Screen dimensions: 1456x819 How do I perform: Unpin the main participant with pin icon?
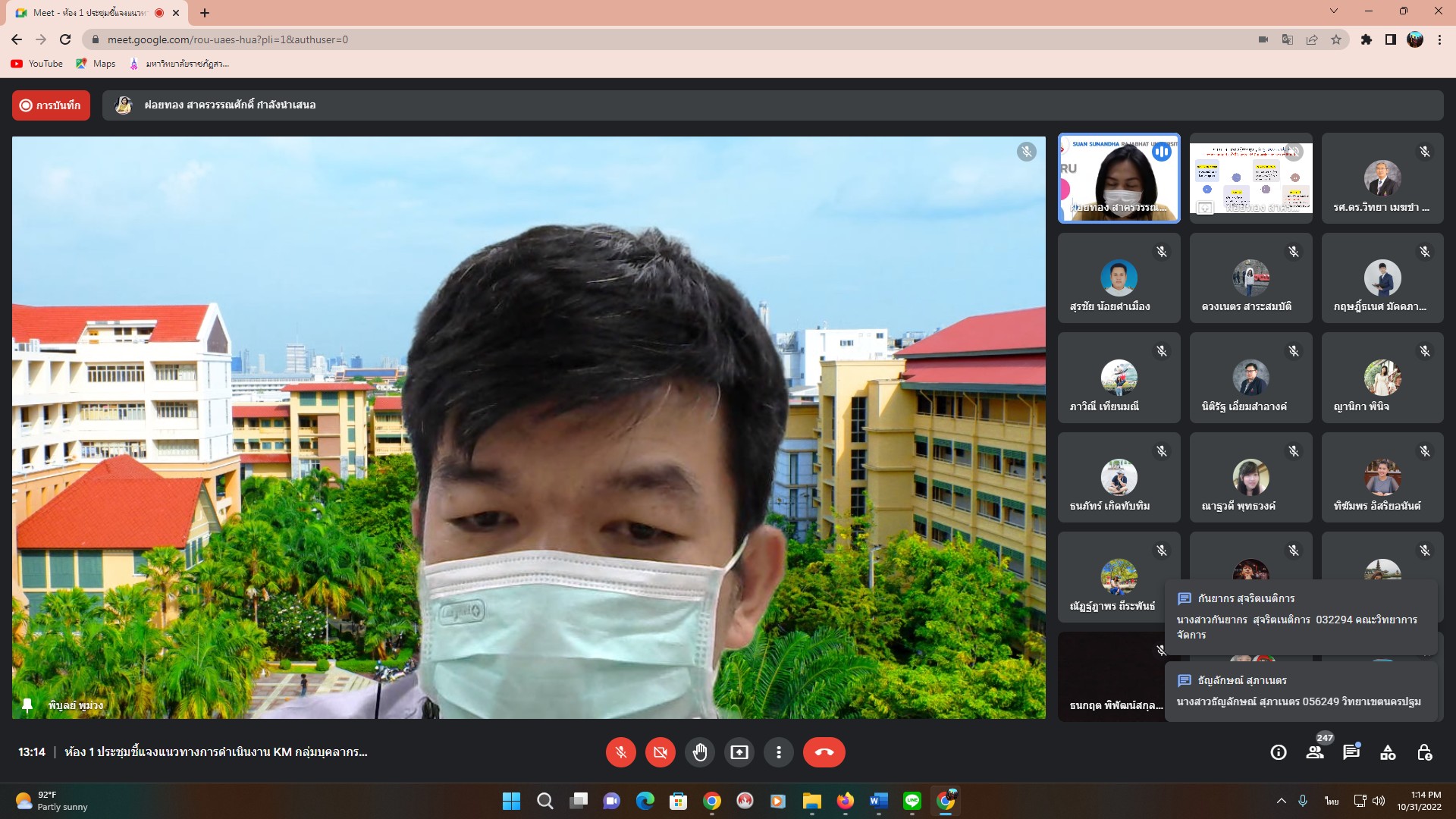click(27, 705)
